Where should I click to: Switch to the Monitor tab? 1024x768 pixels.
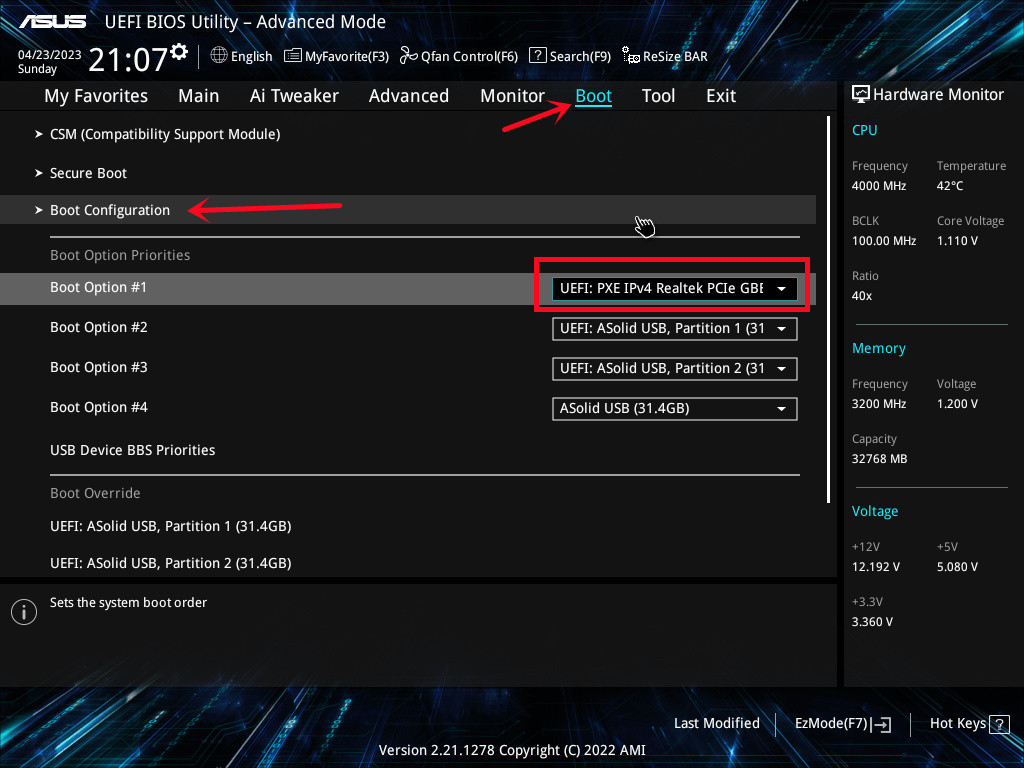(512, 96)
